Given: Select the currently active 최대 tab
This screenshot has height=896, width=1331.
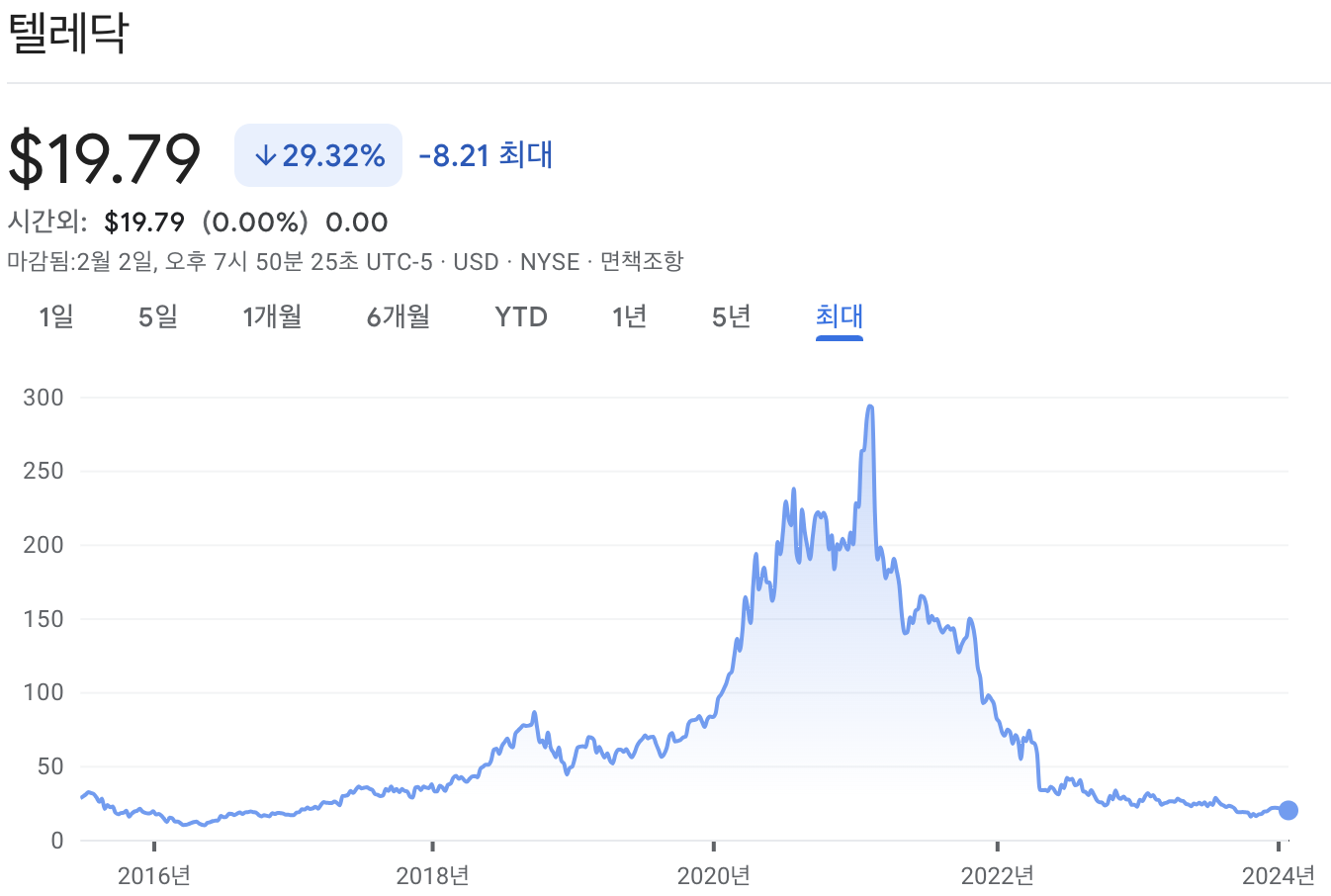Looking at the screenshot, I should (x=839, y=316).
